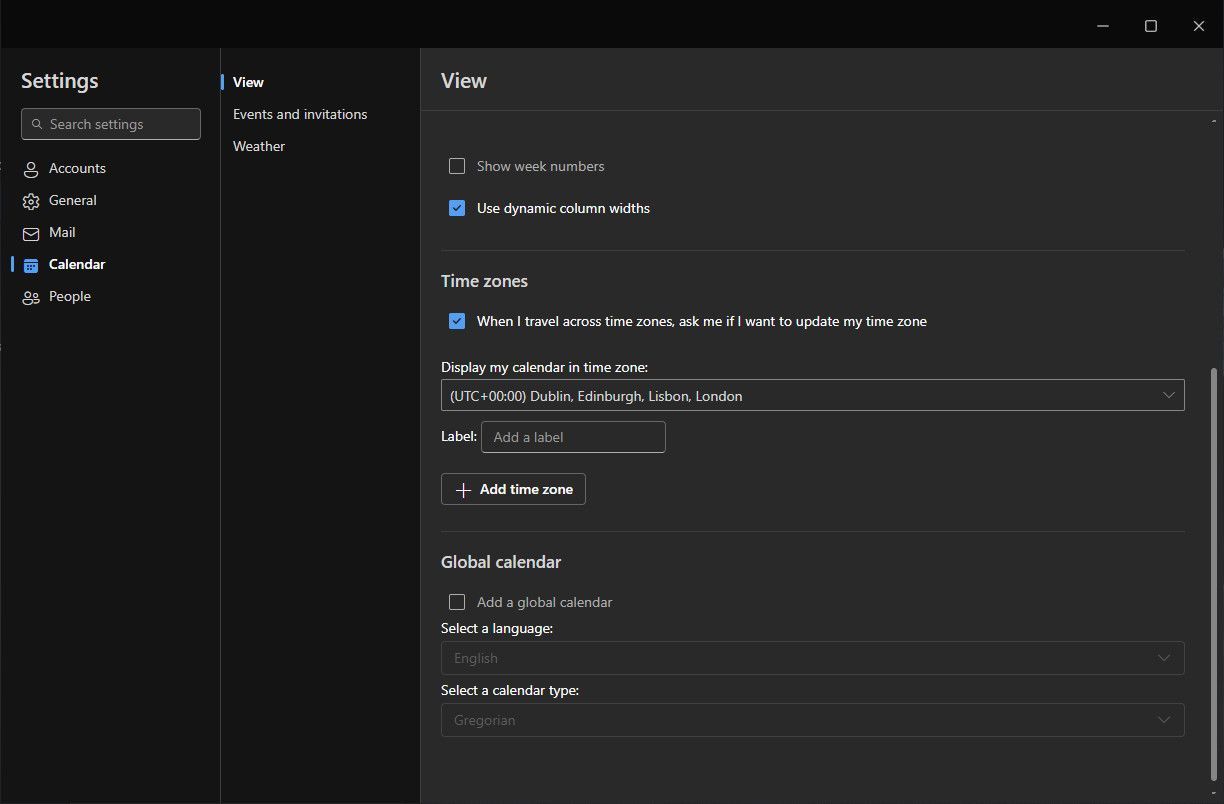Open the time zone dropdown
The image size is (1224, 804).
pos(812,395)
